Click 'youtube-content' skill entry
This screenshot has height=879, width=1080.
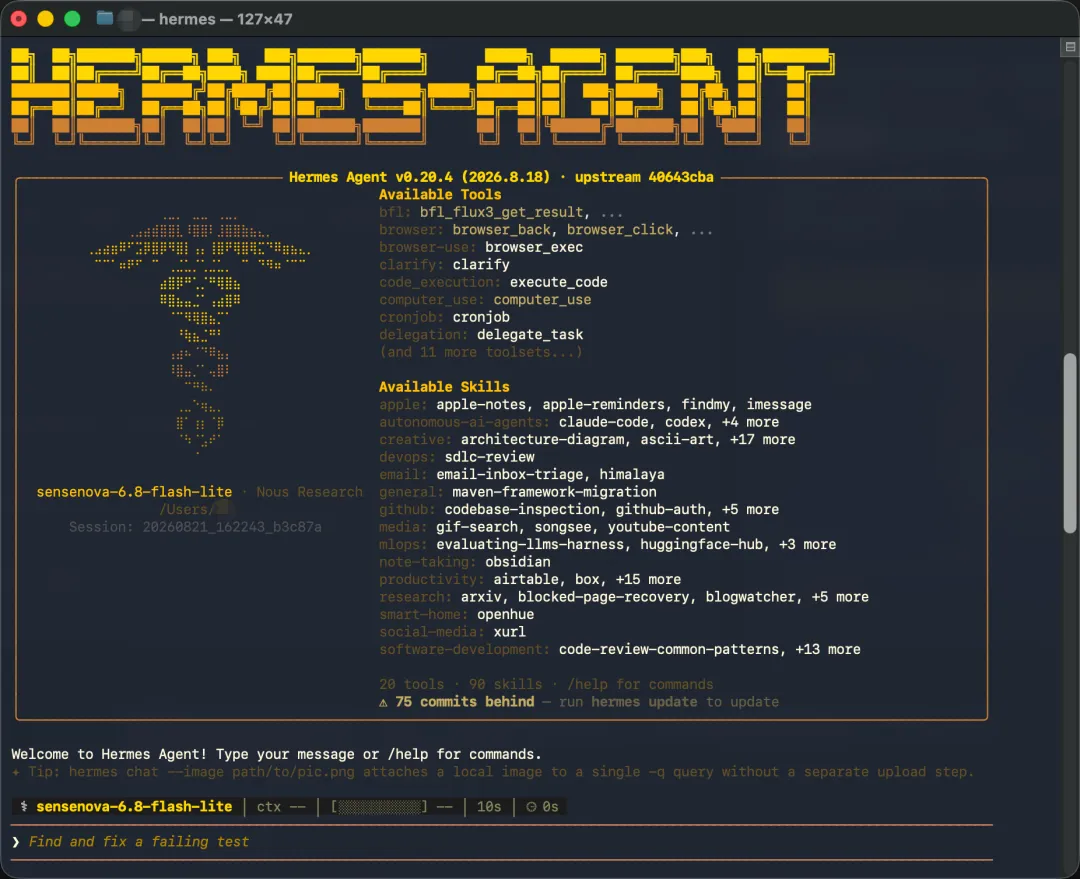pos(668,527)
